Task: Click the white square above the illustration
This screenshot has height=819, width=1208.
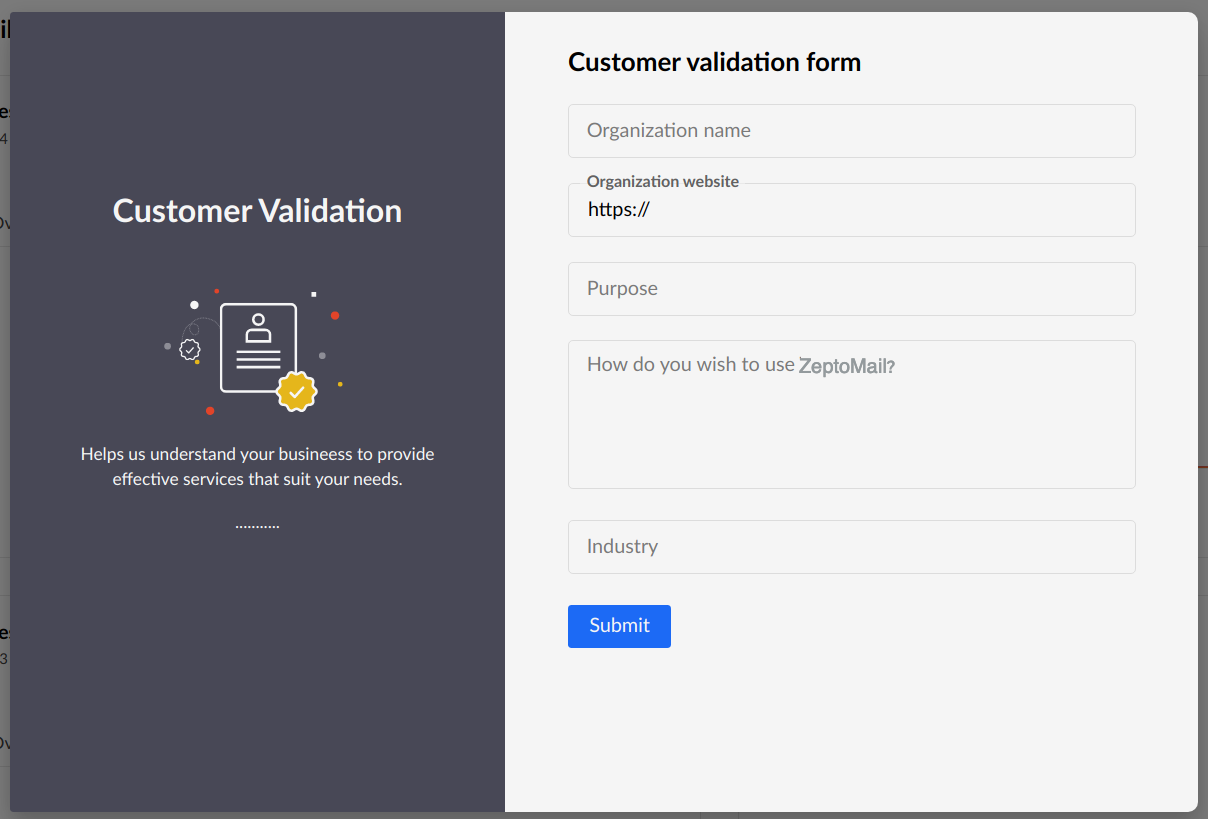Action: coord(314,294)
